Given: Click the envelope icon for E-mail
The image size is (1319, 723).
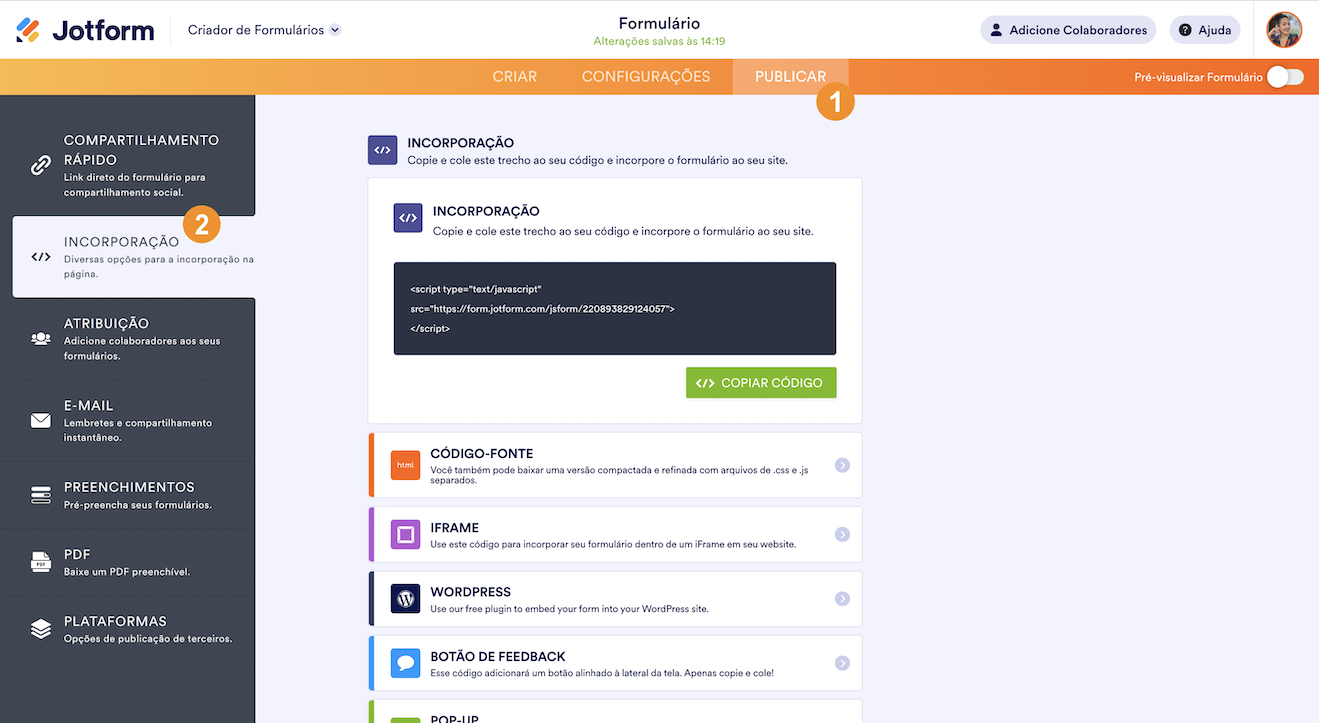Looking at the screenshot, I should [41, 421].
